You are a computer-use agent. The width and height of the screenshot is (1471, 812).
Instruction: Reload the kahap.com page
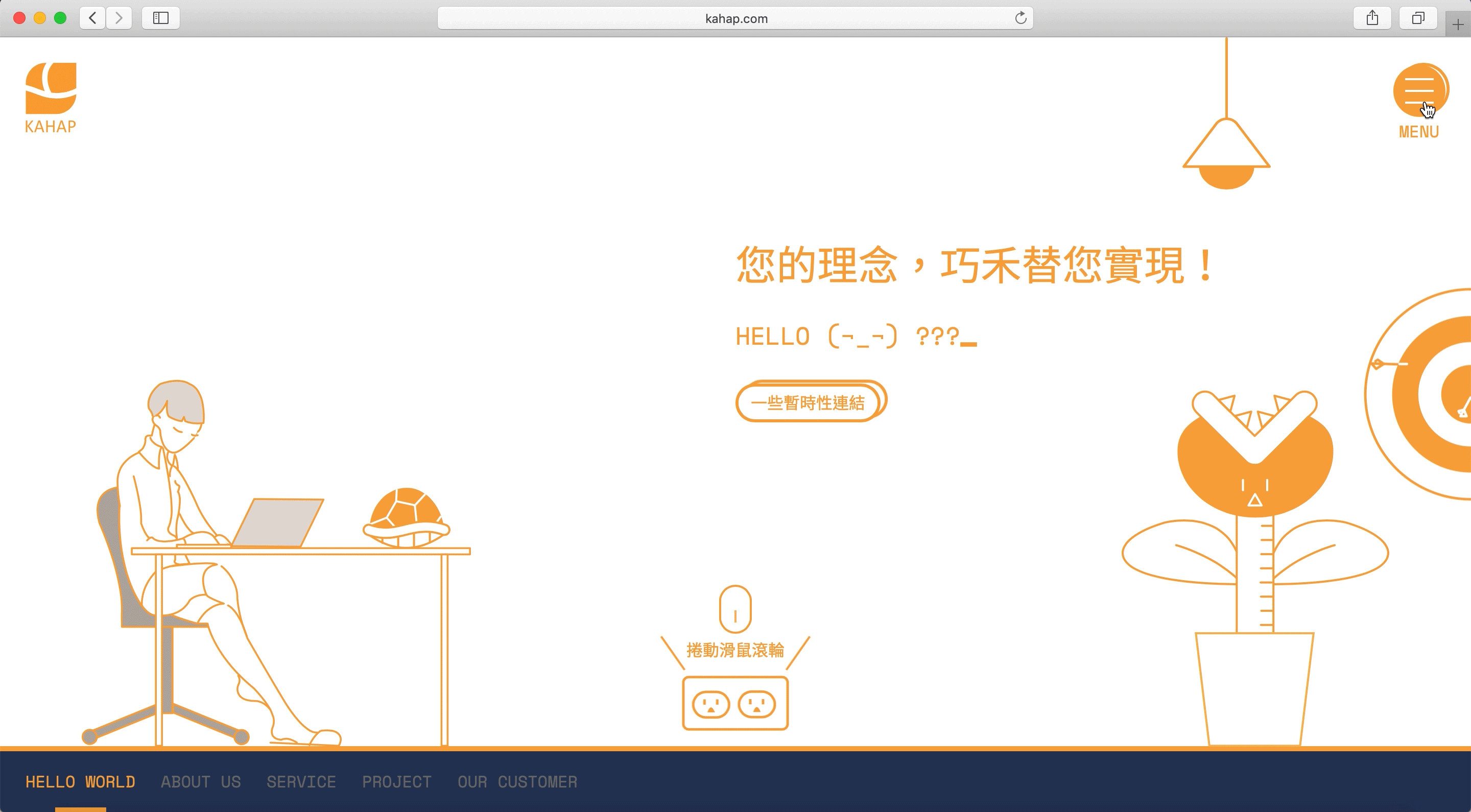[x=1021, y=18]
